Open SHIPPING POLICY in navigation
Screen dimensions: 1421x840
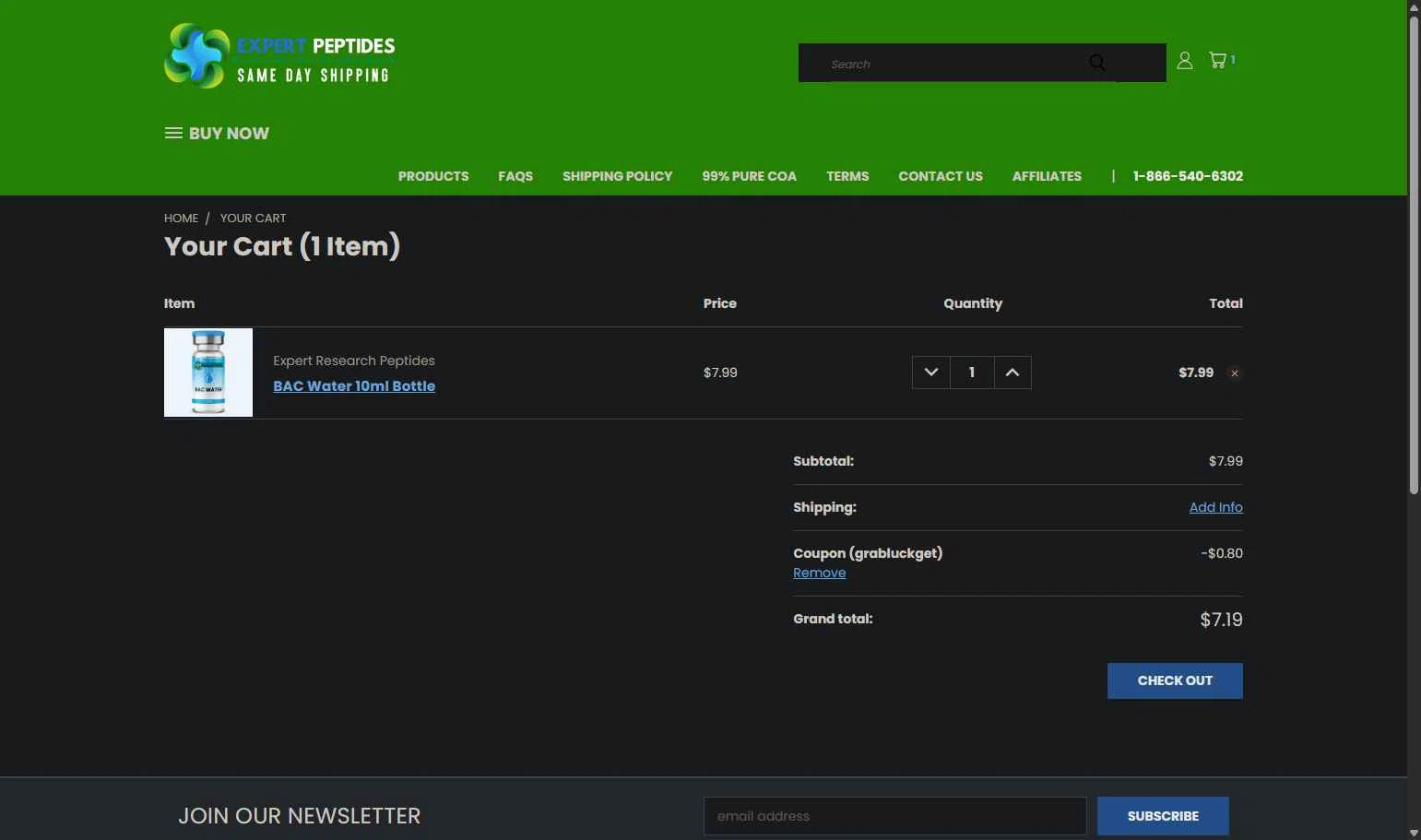pyautogui.click(x=618, y=176)
